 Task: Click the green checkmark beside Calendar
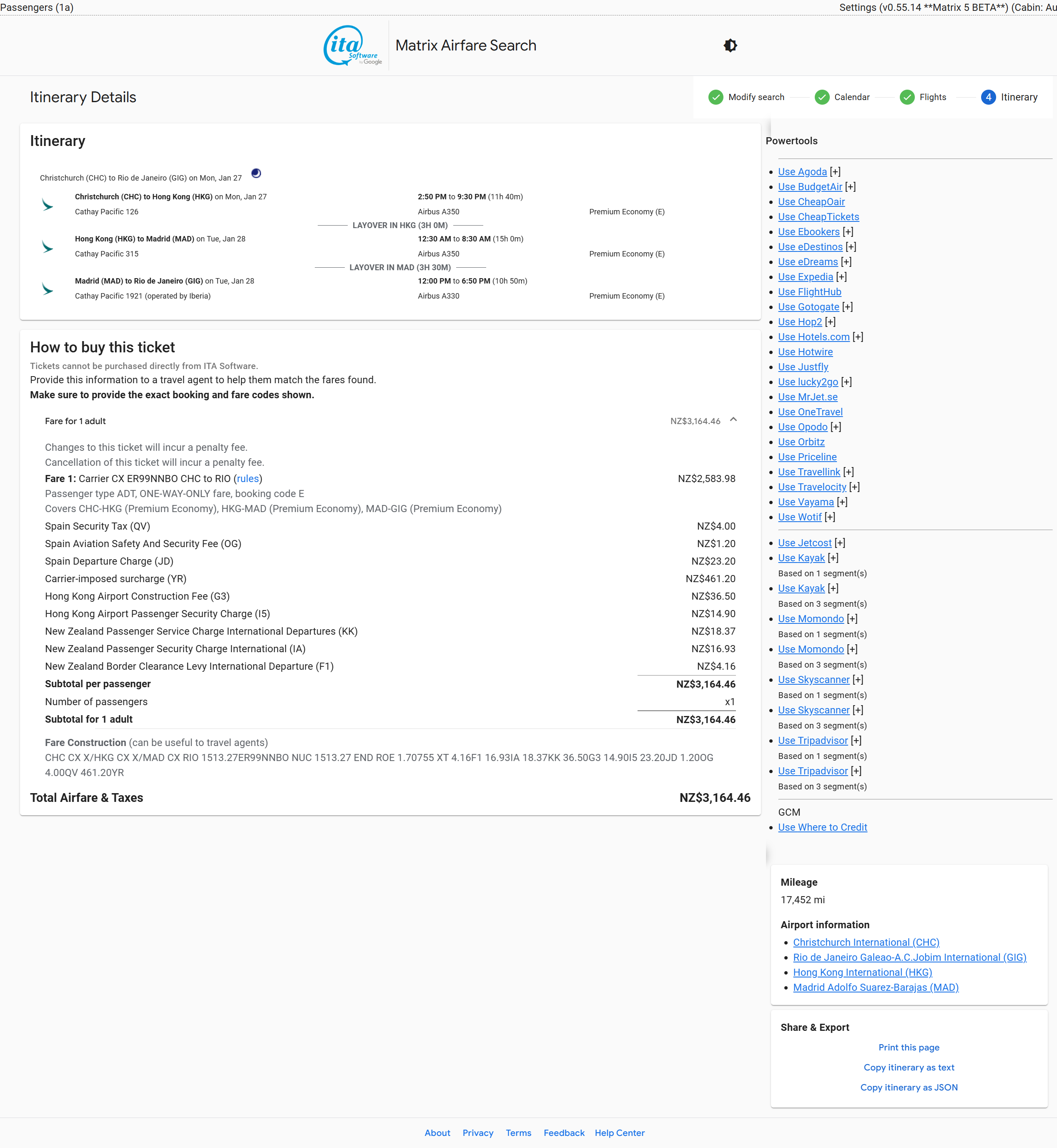[x=821, y=97]
